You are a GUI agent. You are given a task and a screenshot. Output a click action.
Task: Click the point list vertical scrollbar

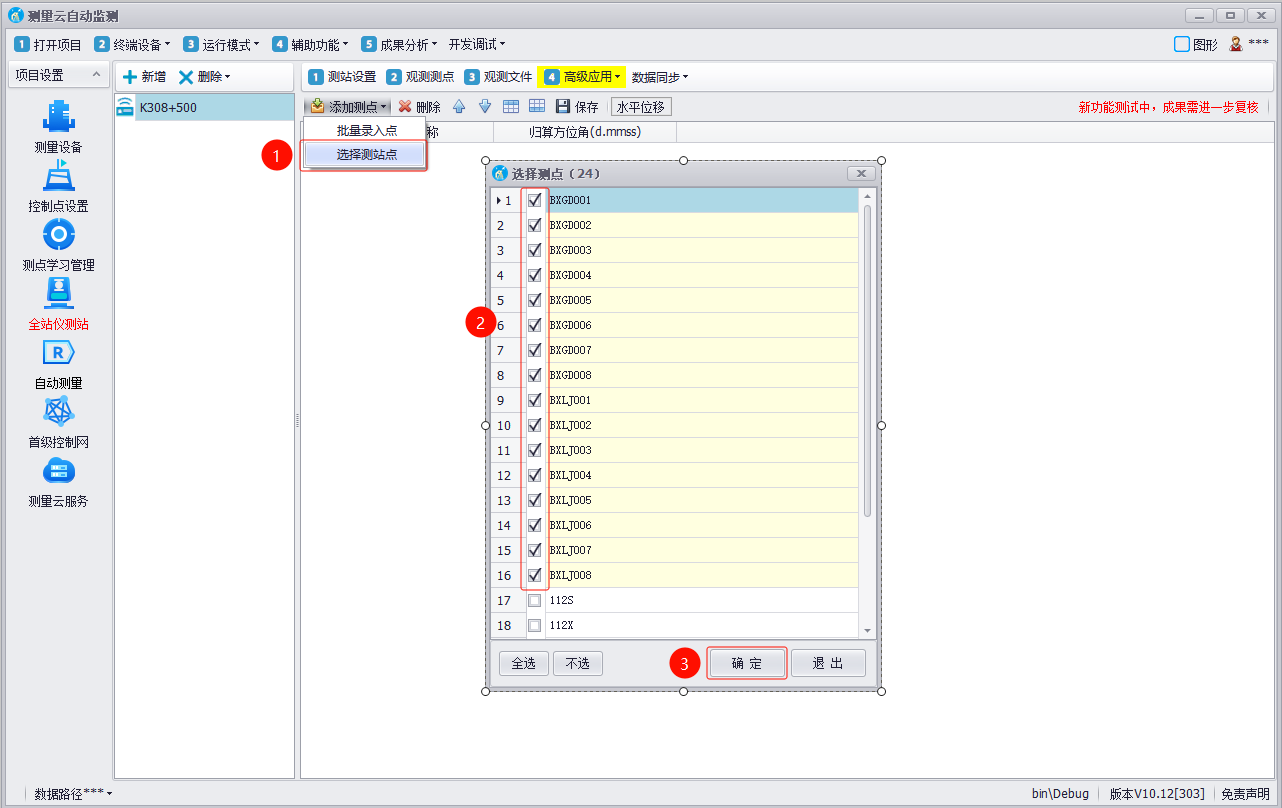point(867,360)
